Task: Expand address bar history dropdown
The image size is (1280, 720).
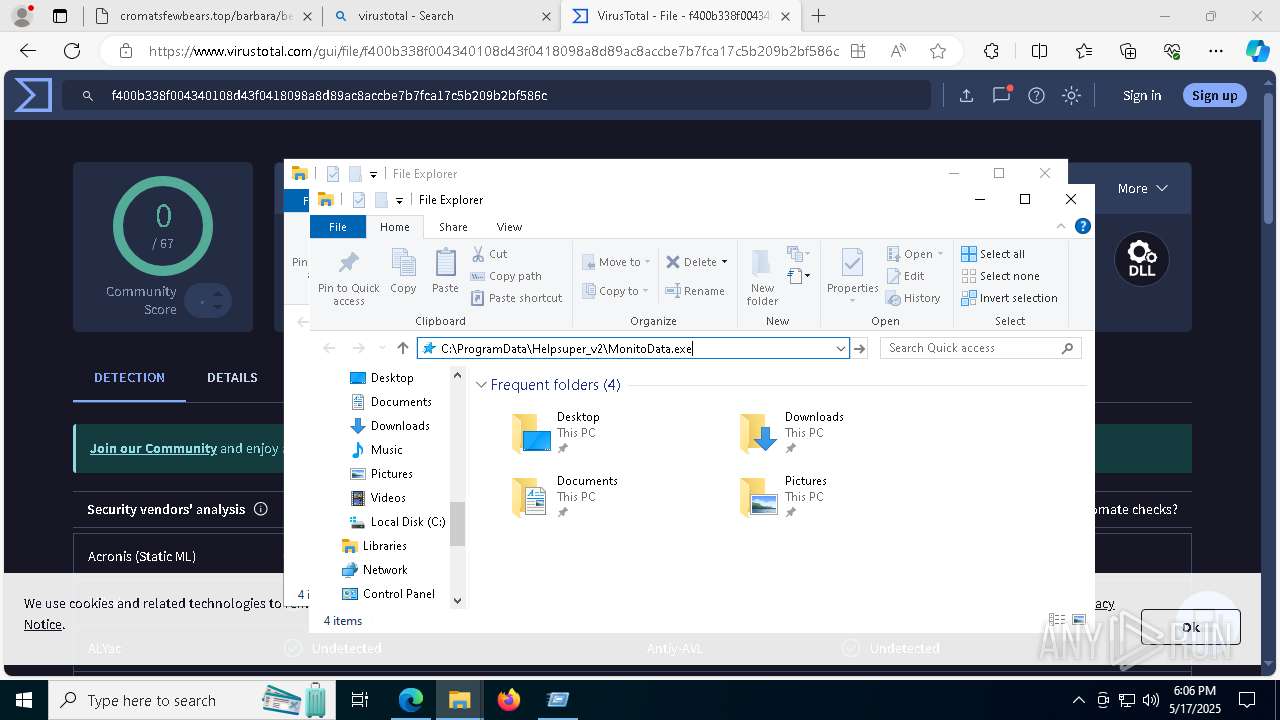Action: pyautogui.click(x=841, y=348)
